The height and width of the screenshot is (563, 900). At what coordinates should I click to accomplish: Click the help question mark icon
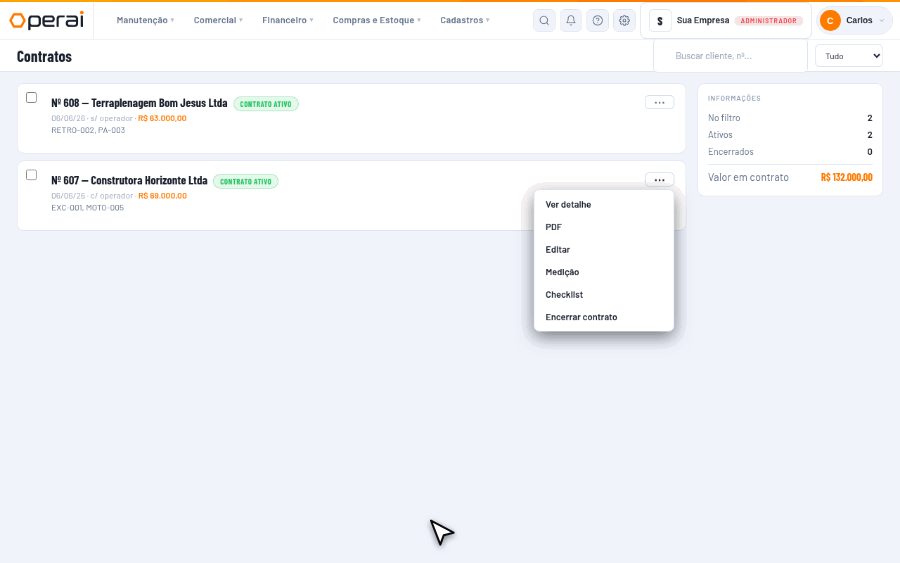click(598, 21)
